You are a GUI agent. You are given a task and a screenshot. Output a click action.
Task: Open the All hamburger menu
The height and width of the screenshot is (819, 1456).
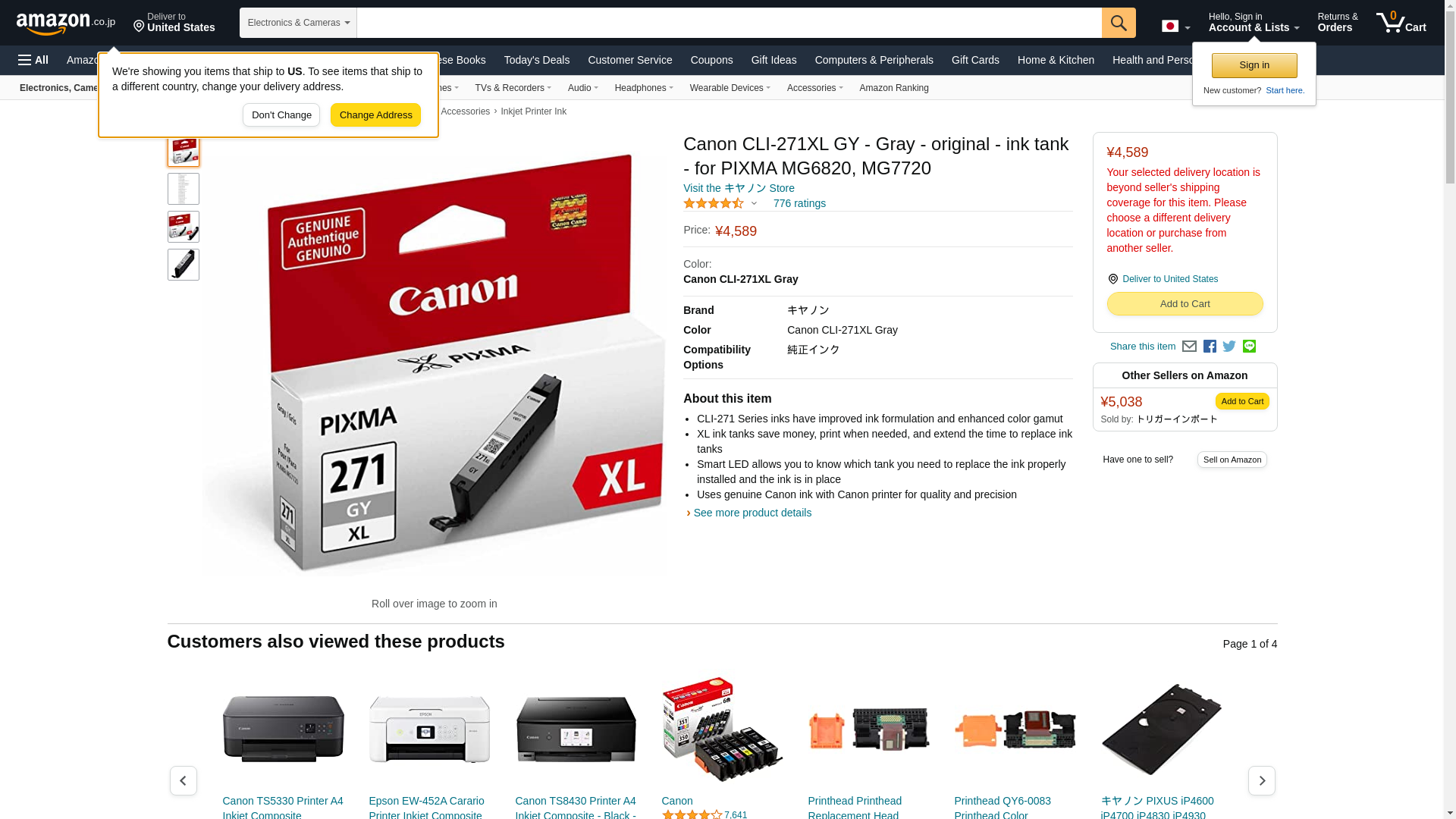tap(33, 60)
